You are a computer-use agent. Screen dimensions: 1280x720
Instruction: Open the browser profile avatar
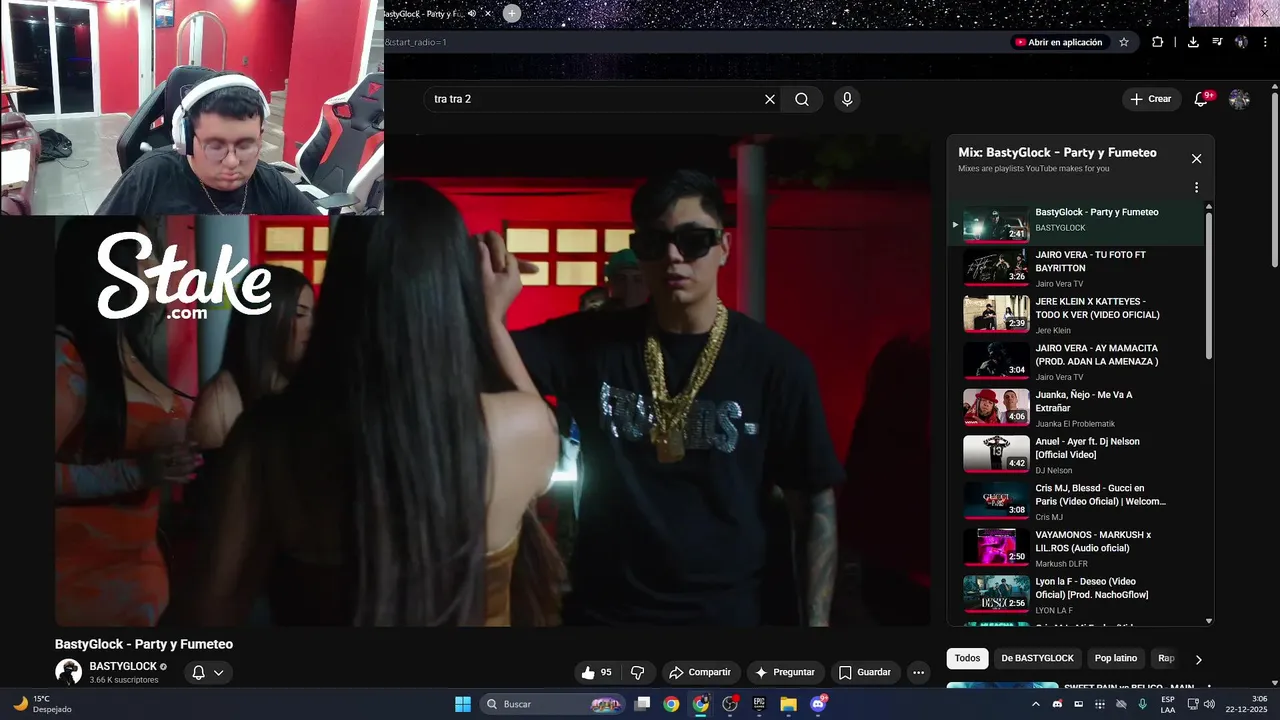pos(1241,42)
